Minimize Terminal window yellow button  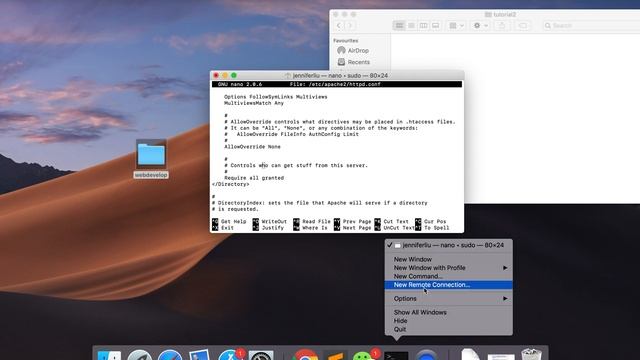coord(225,76)
